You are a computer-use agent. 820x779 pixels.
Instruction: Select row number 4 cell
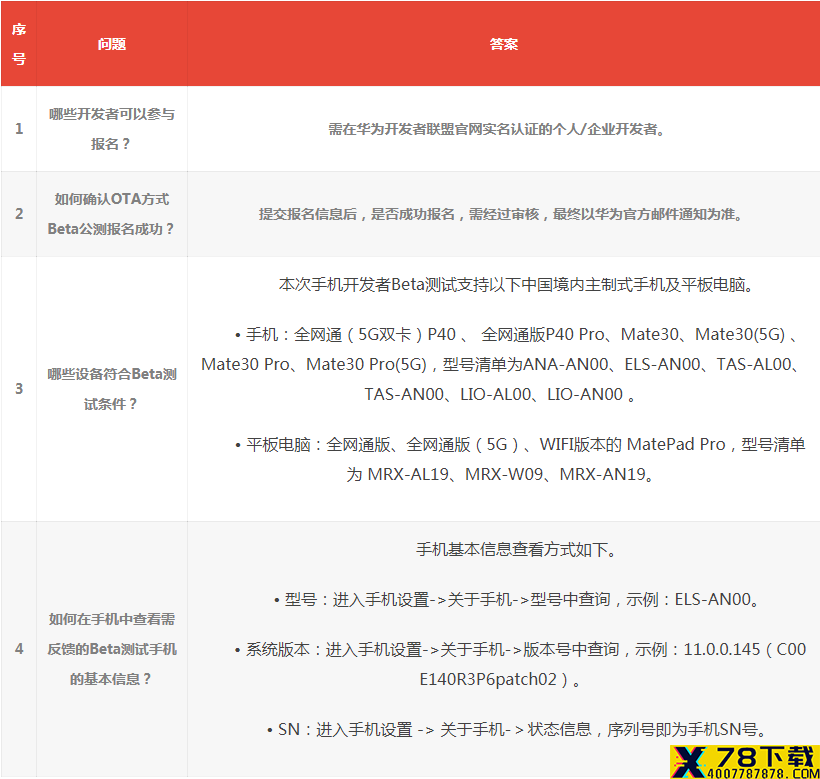[19, 649]
